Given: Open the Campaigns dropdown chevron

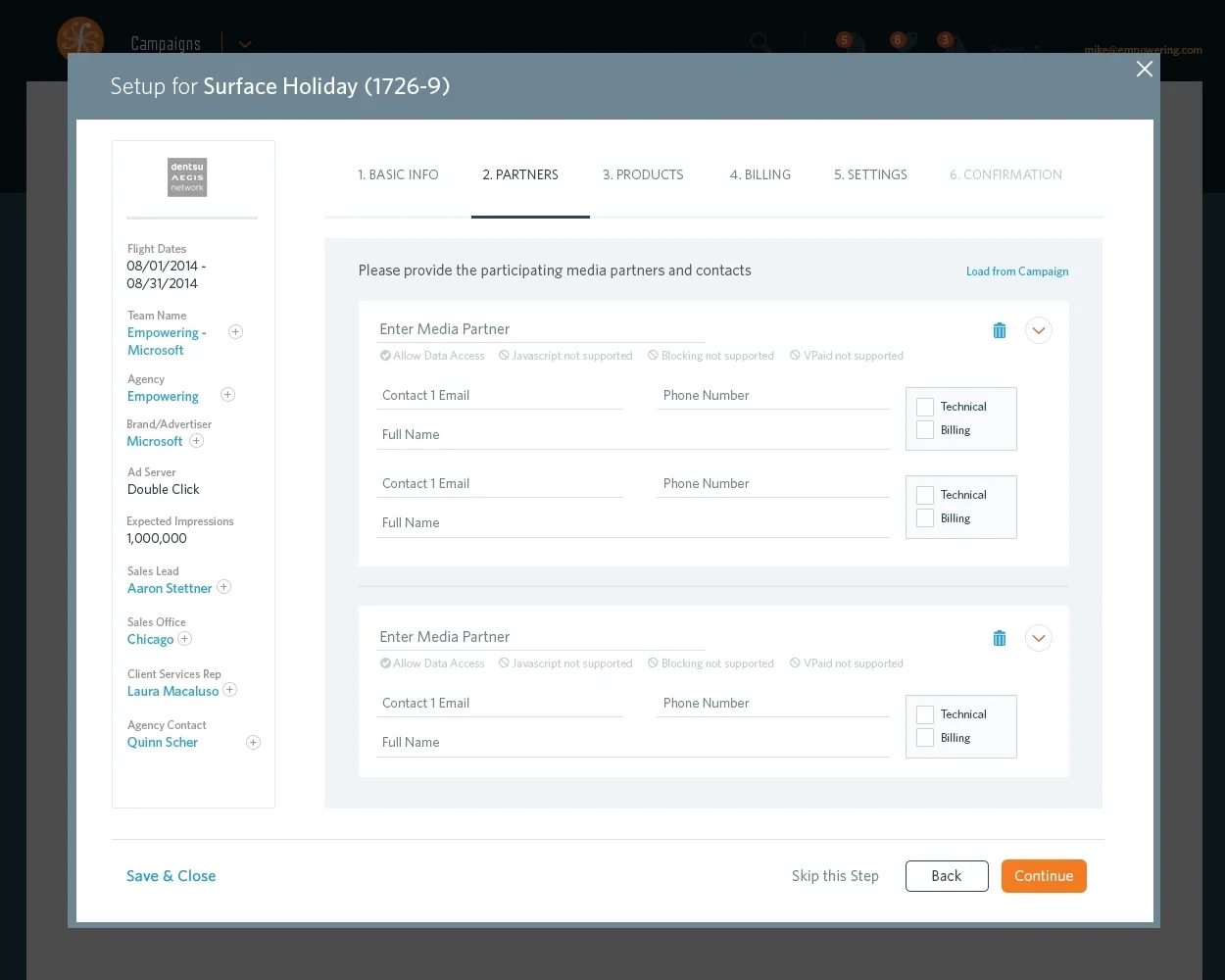Looking at the screenshot, I should (x=245, y=44).
